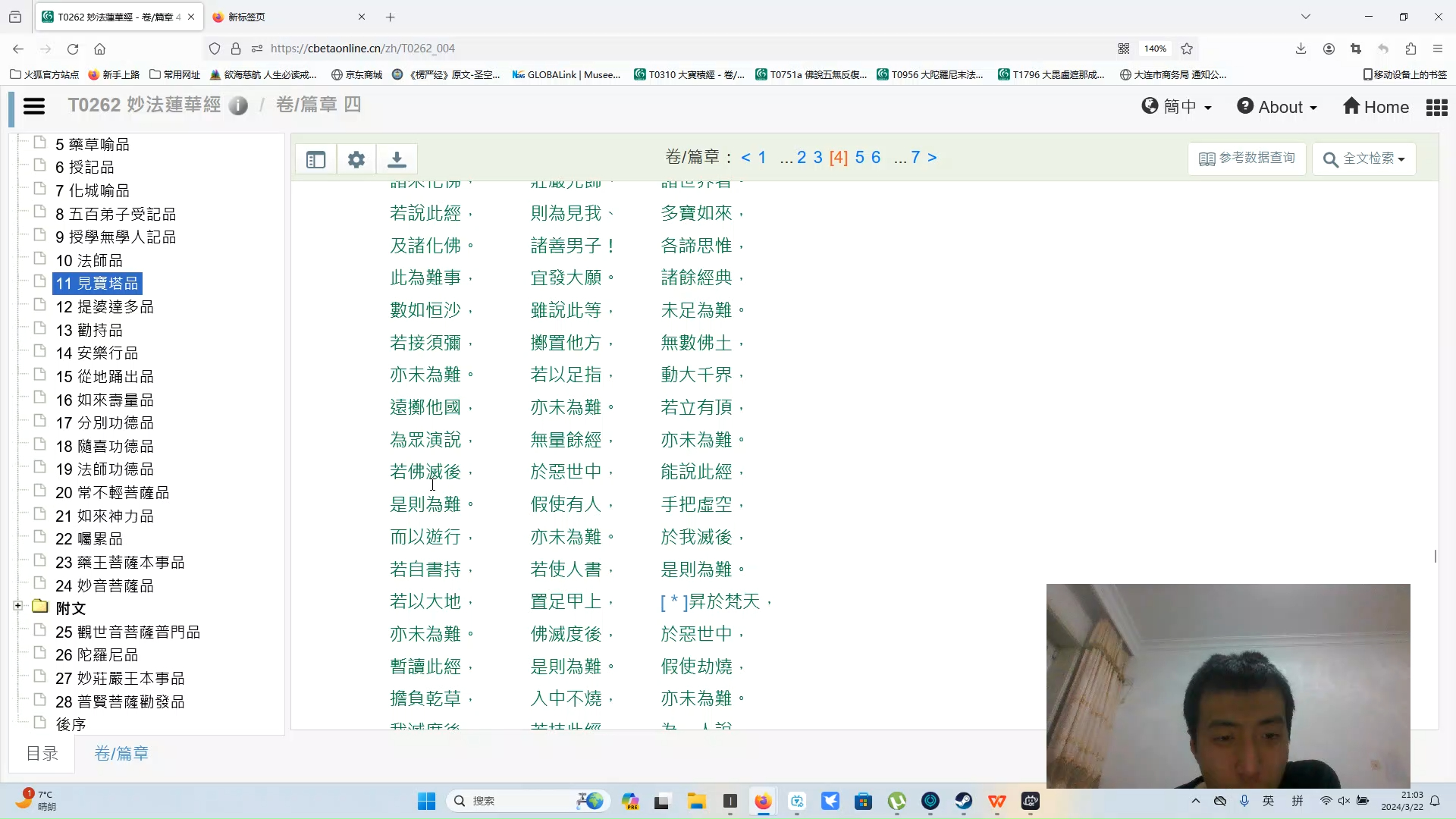Image resolution: width=1456 pixels, height=819 pixels.
Task: Click the 参考数据查询 button
Action: (1247, 158)
